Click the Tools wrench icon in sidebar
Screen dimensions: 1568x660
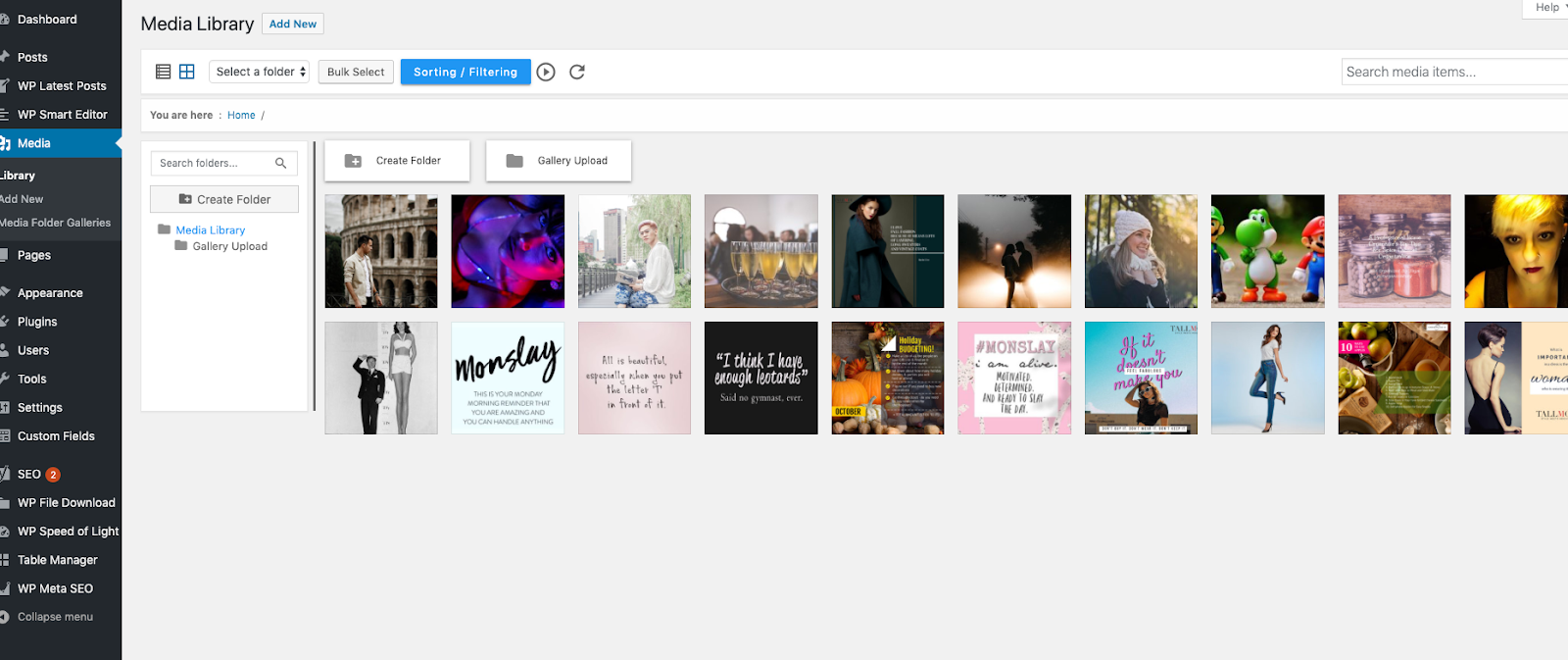click(4, 379)
